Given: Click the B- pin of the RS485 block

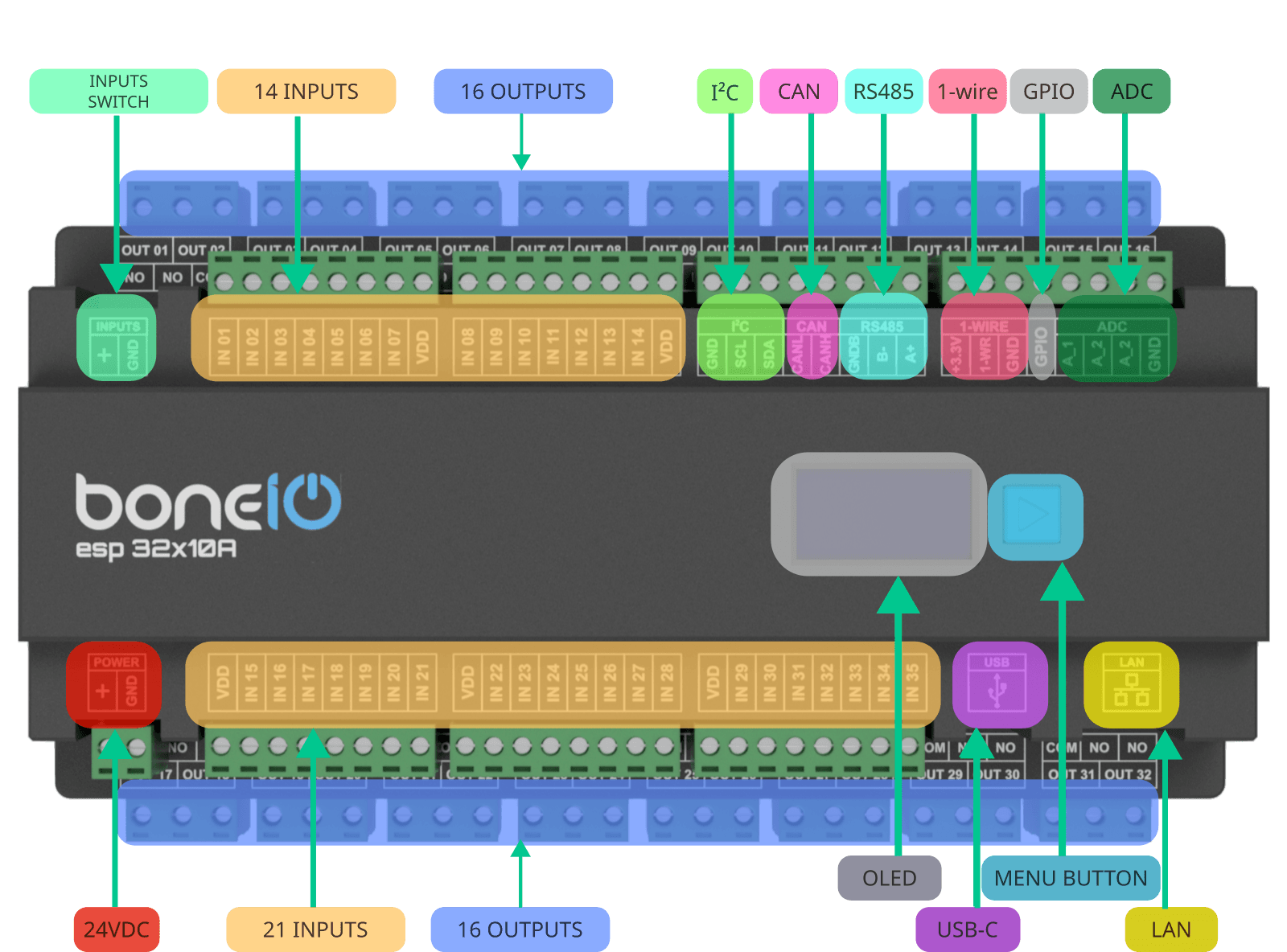Looking at the screenshot, I should click(x=882, y=355).
